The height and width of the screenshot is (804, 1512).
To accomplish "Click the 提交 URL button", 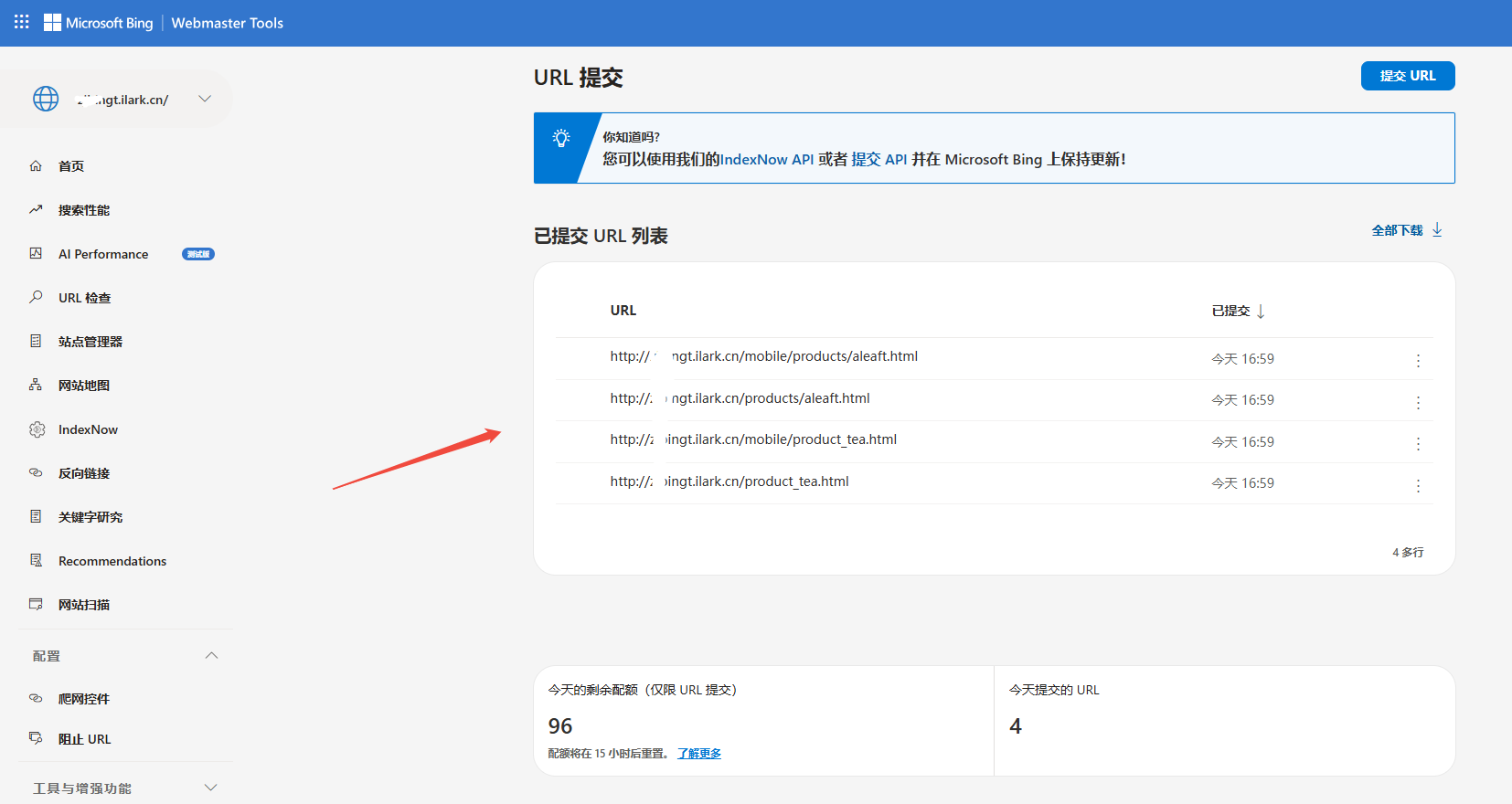I will pyautogui.click(x=1408, y=76).
